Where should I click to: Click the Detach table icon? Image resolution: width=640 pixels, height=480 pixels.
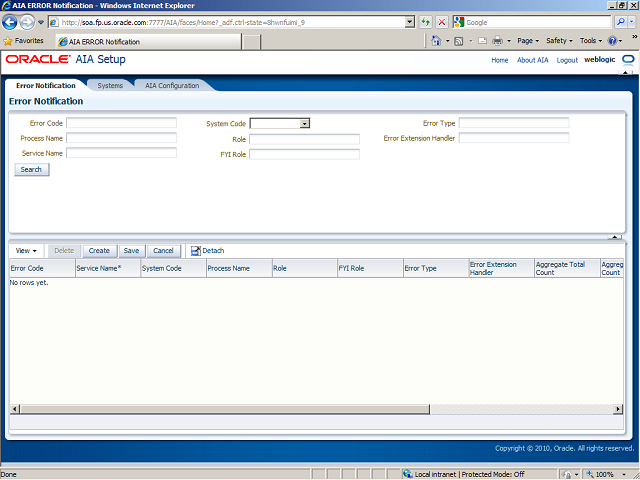click(x=196, y=251)
